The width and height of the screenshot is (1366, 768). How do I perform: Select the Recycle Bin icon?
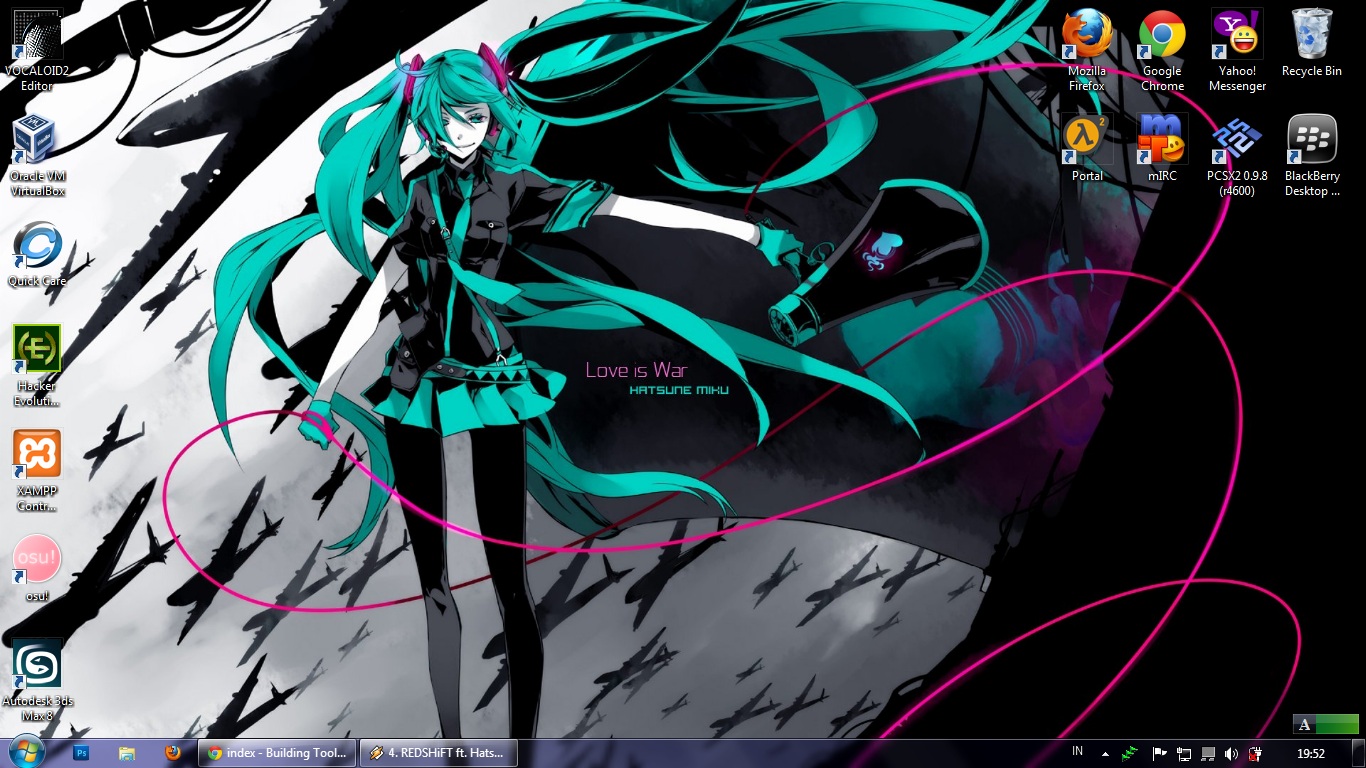(1312, 43)
